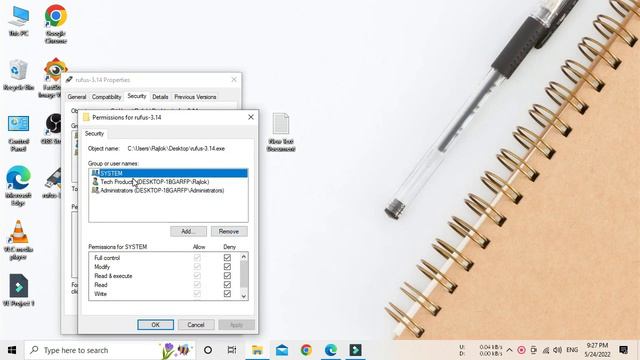Select Tech Product user in list

pos(168,182)
